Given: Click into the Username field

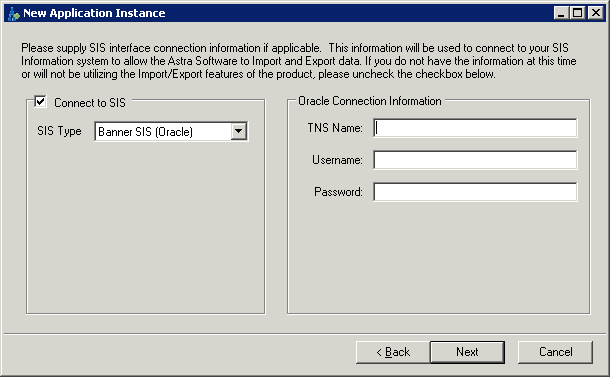Looking at the screenshot, I should (x=475, y=160).
